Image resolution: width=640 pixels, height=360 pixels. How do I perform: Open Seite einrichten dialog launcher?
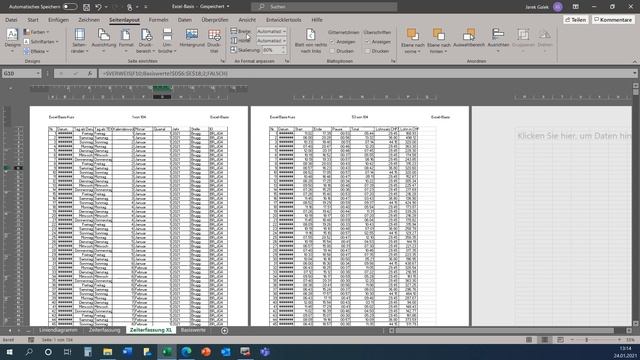[x=223, y=61]
